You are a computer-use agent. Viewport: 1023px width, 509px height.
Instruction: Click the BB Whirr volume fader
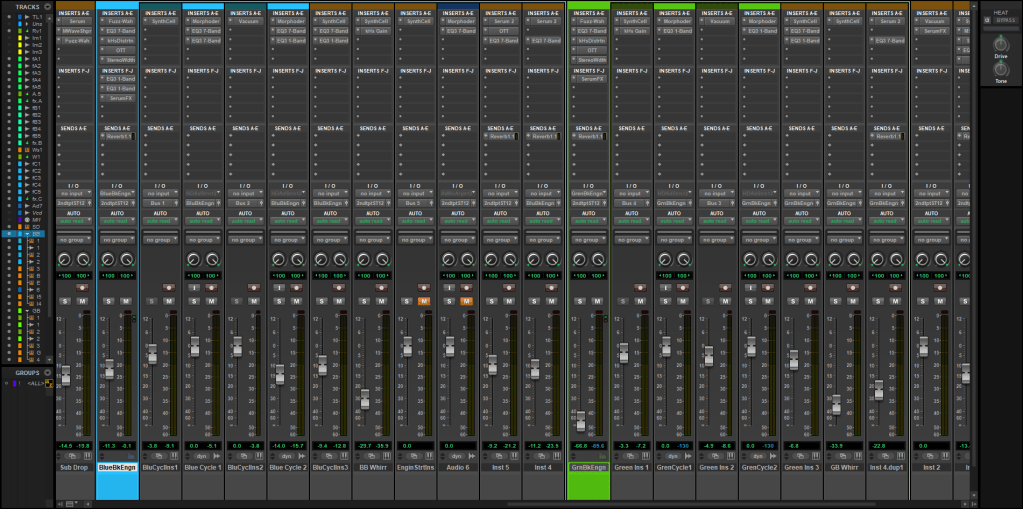pos(364,398)
